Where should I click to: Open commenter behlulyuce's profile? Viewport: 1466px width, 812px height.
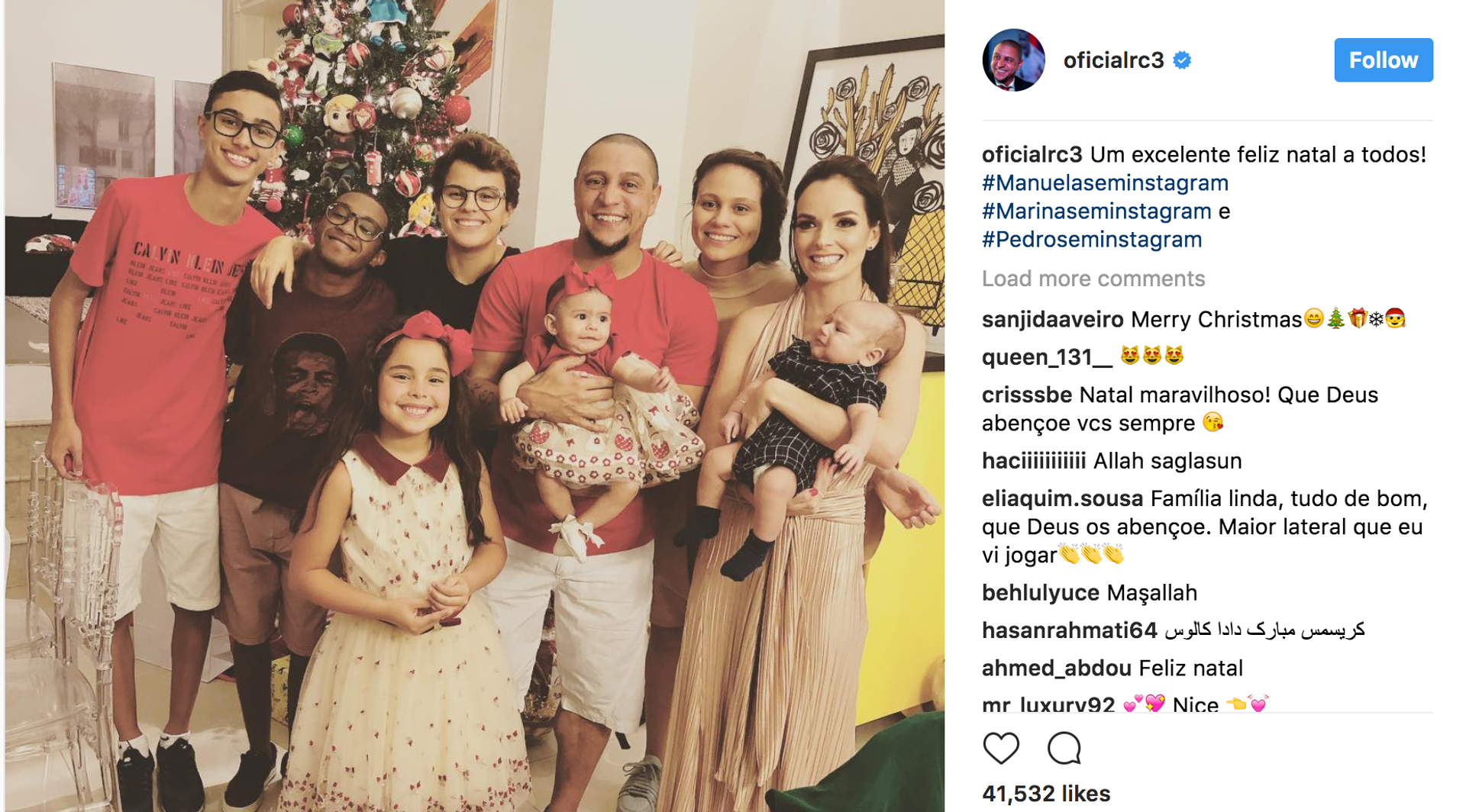click(x=1041, y=593)
